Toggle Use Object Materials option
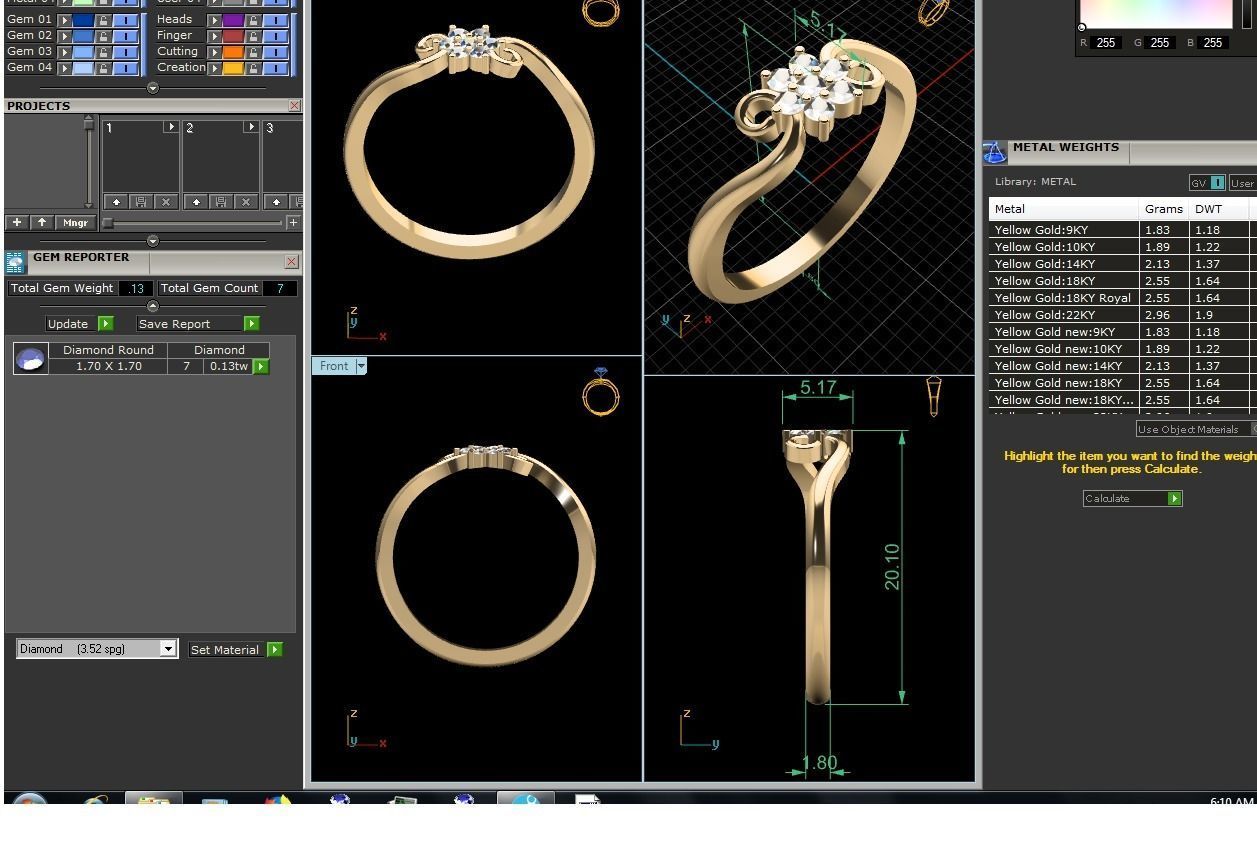Image resolution: width=1257 pixels, height=867 pixels. click(x=1196, y=429)
